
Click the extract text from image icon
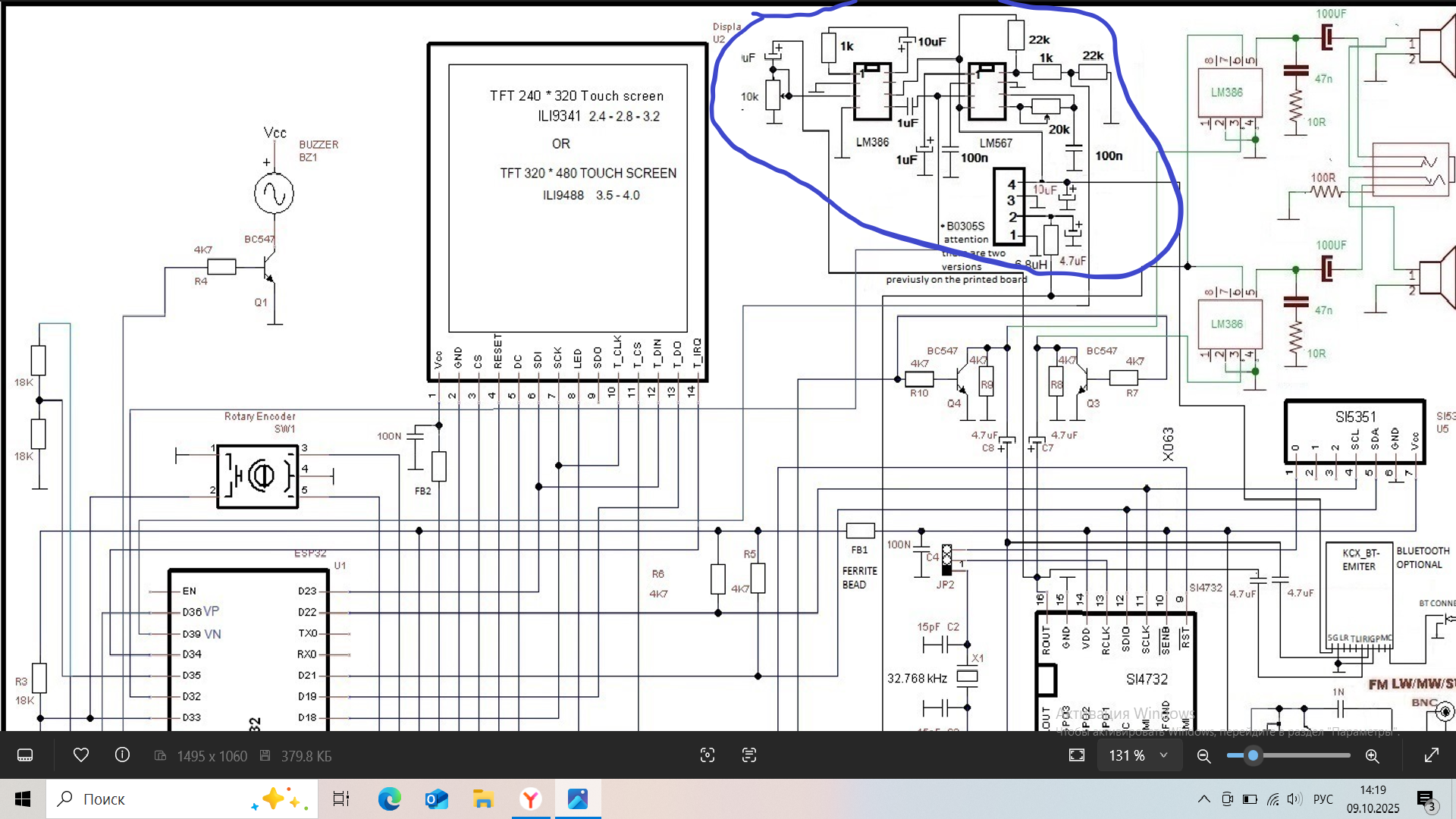[x=749, y=755]
